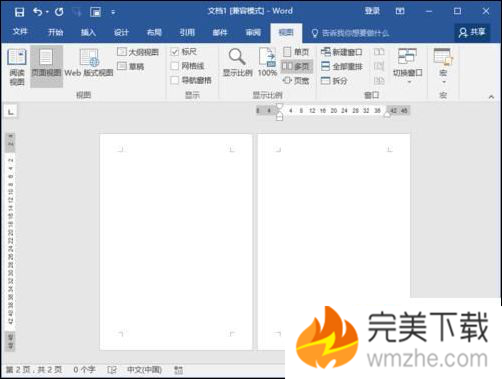Select Print Layout page view
The height and width of the screenshot is (379, 502).
click(46, 66)
